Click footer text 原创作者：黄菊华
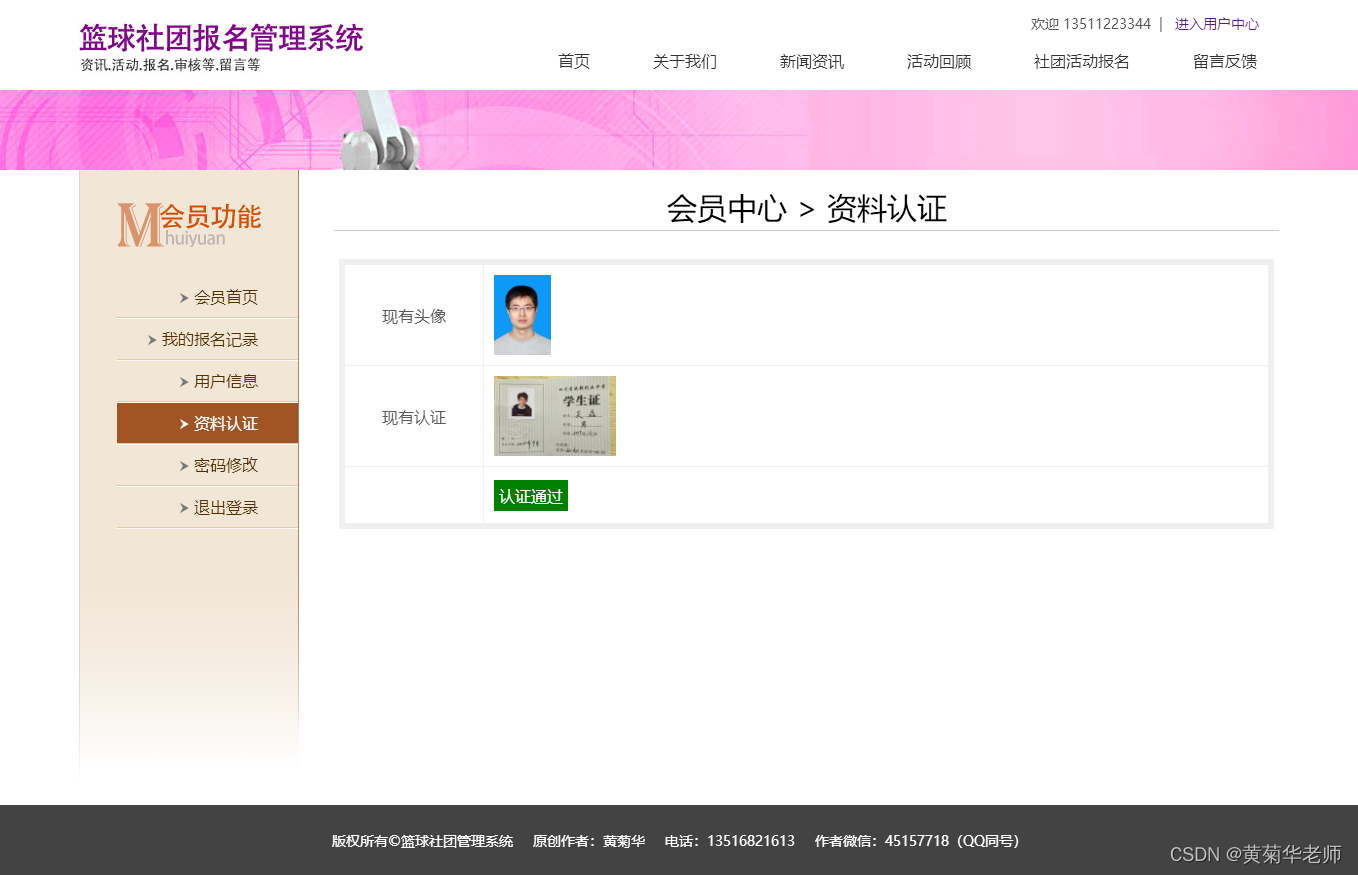Screen dimensions: 1358x875 (589, 841)
